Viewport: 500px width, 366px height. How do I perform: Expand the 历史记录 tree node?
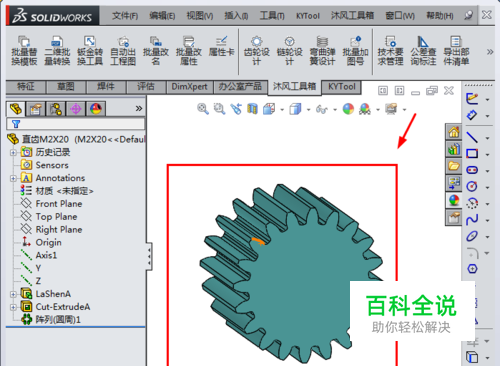tap(13, 153)
